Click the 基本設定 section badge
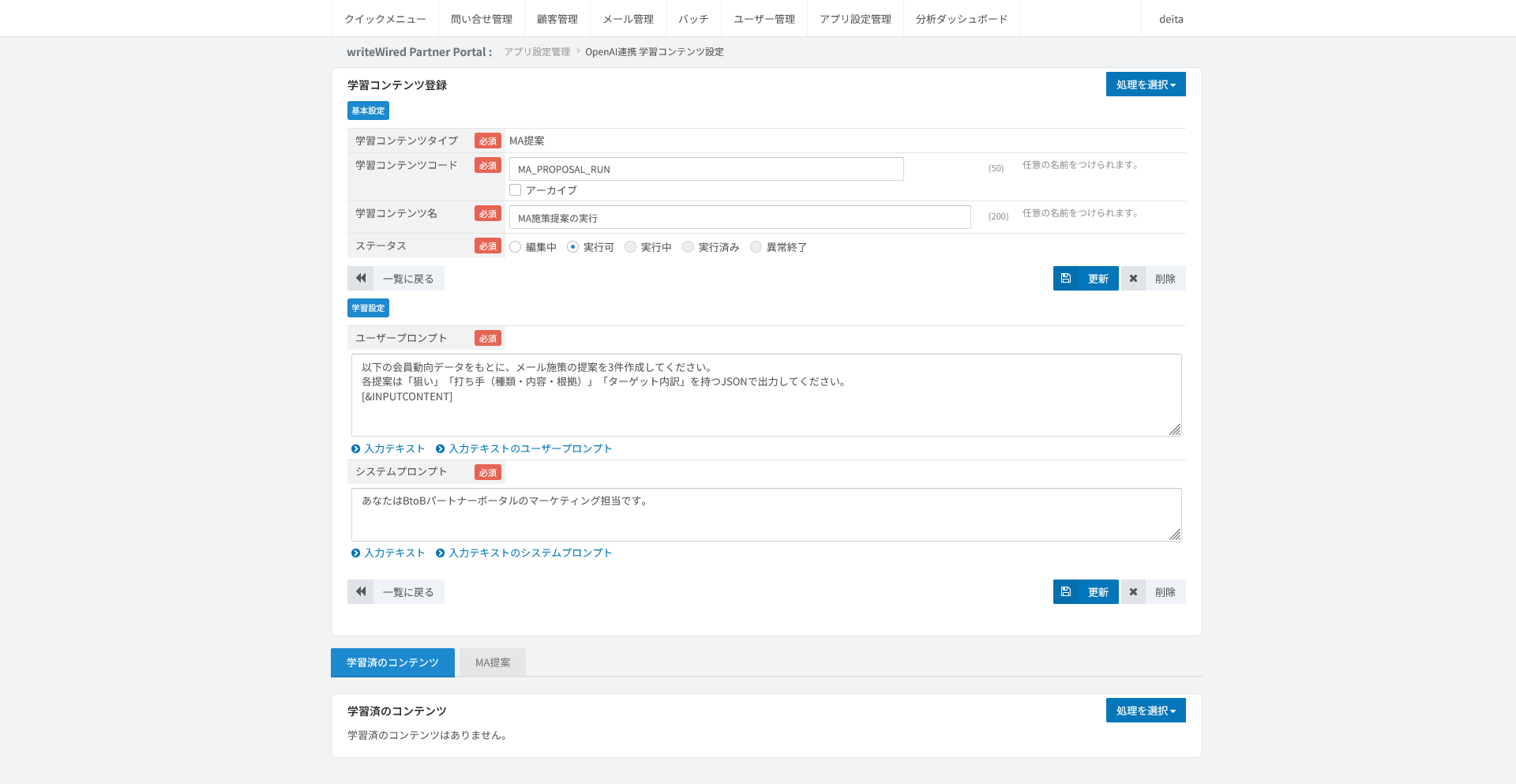 368,111
